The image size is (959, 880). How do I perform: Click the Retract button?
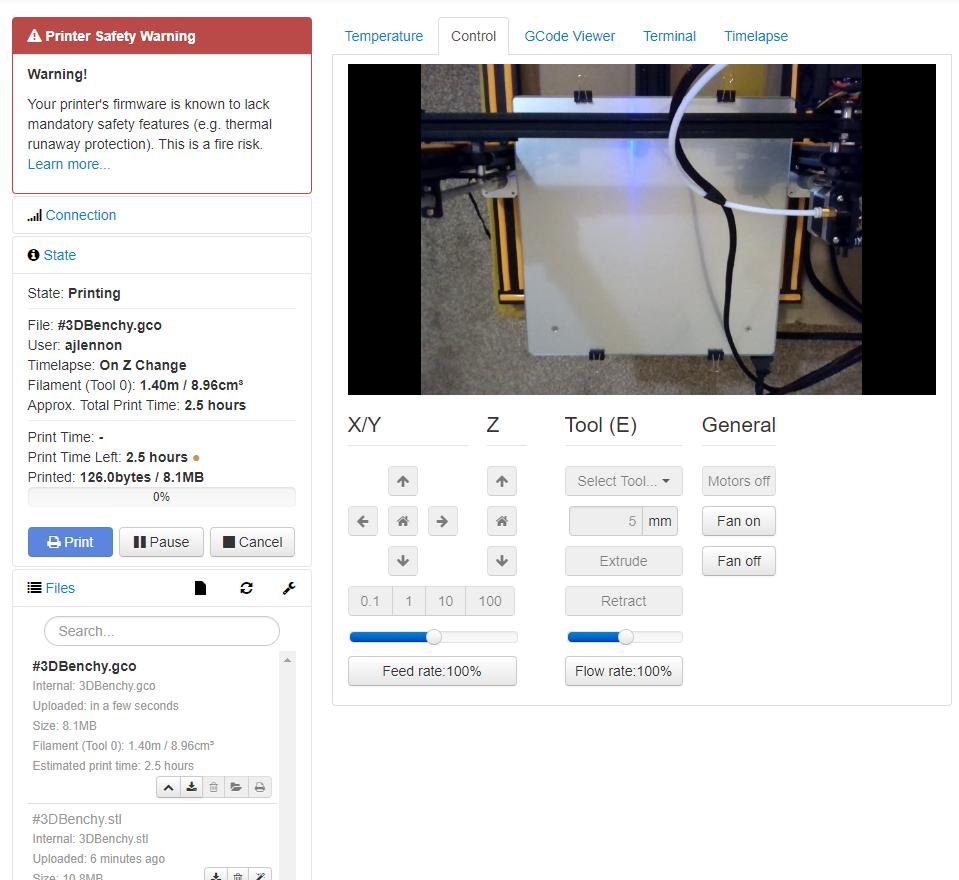click(x=623, y=601)
